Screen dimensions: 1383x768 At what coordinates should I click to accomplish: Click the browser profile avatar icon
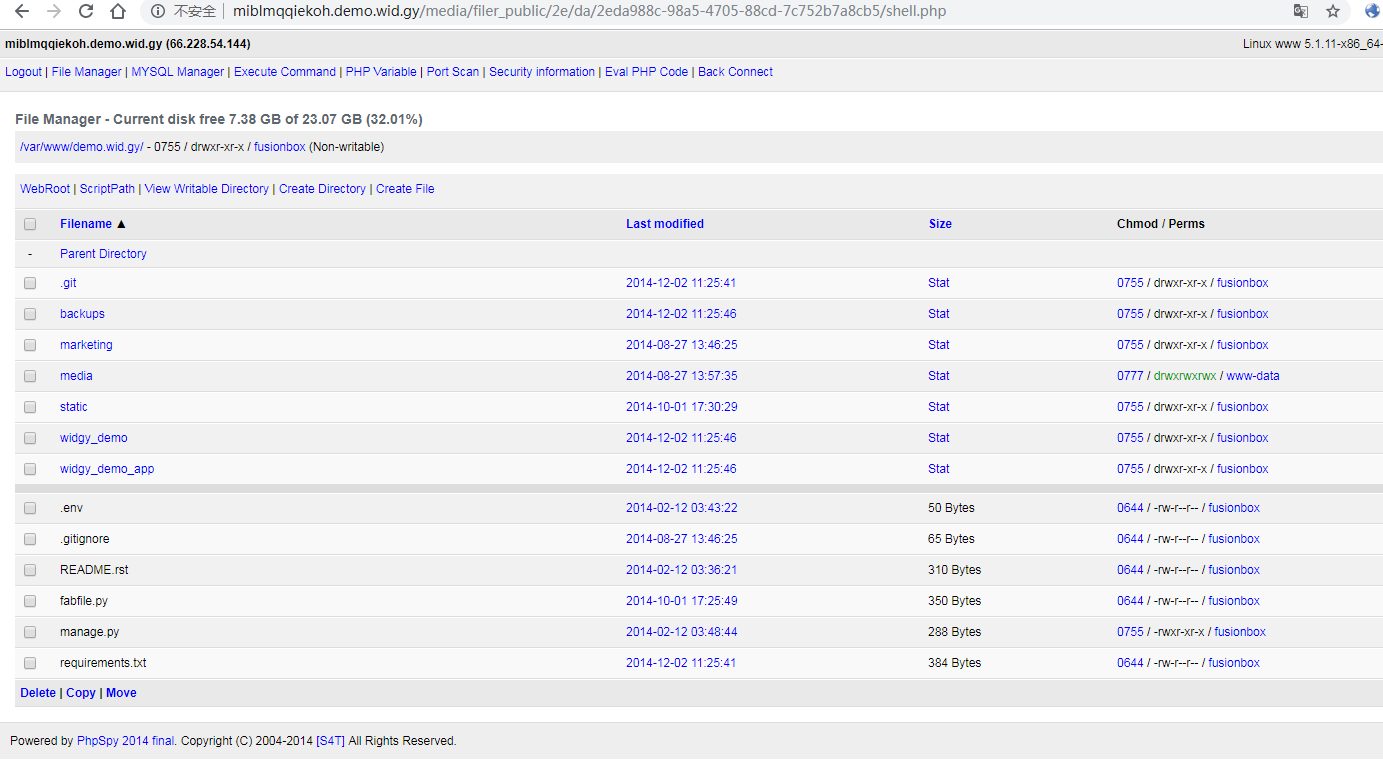click(1368, 11)
